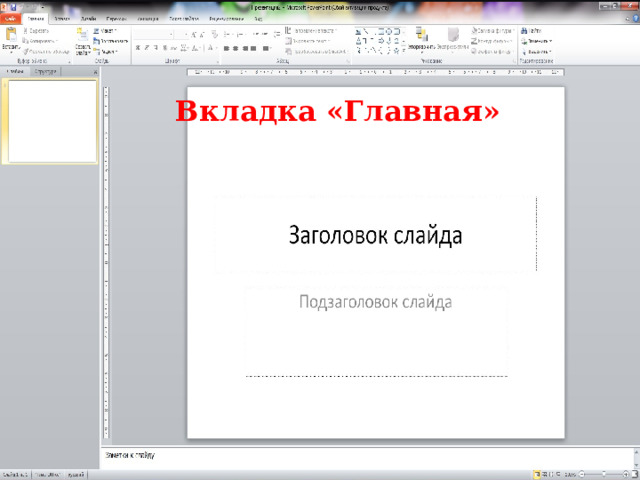Click the Cut scissors command
This screenshot has width=640, height=480.
(x=36, y=31)
